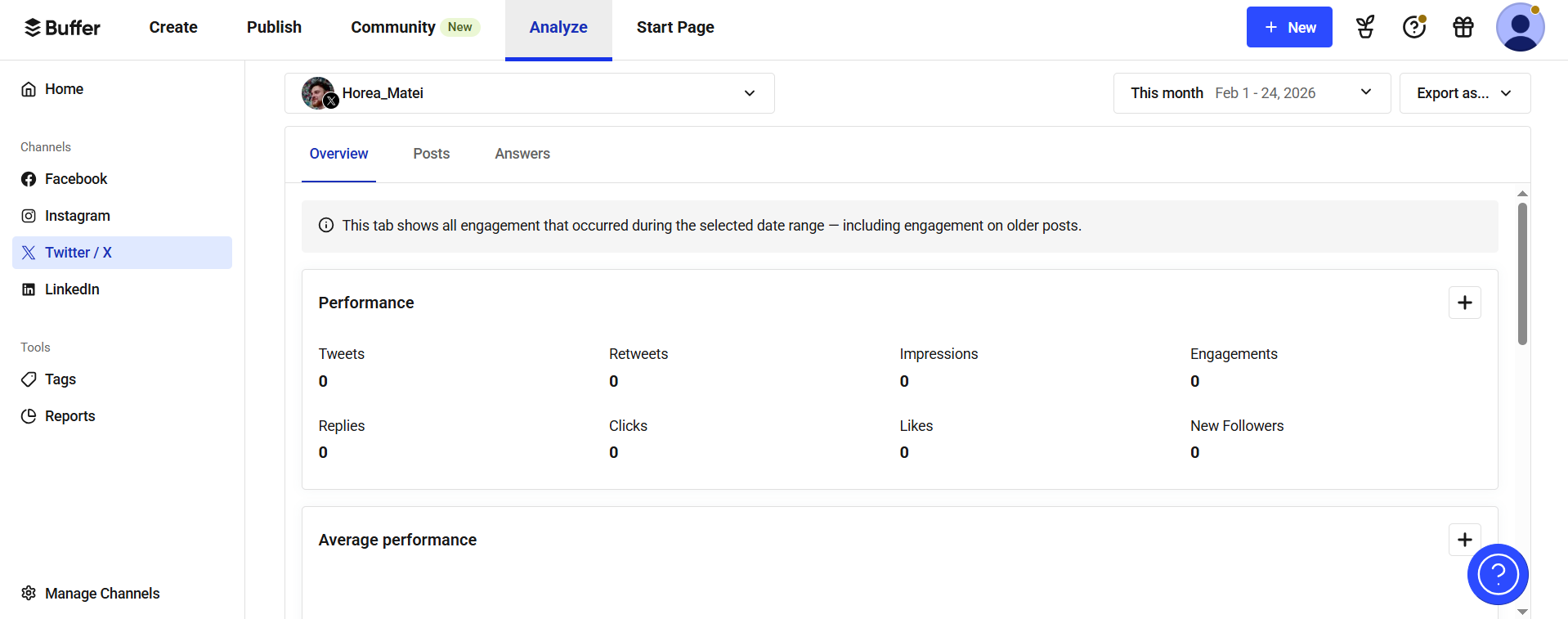
Task: Click the New Followers metric label
Action: (1237, 426)
